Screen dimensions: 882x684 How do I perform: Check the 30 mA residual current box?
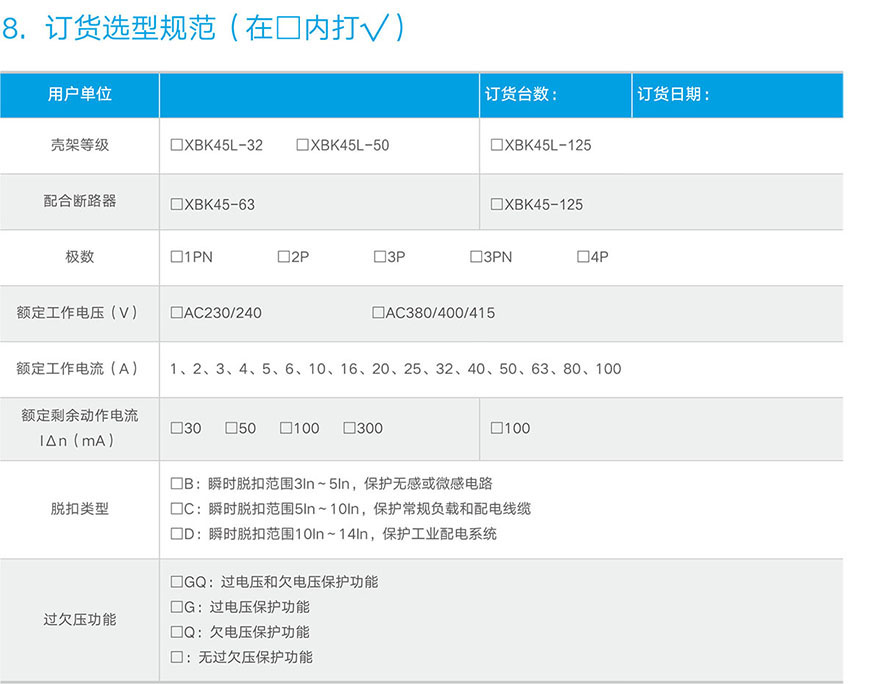coord(177,428)
